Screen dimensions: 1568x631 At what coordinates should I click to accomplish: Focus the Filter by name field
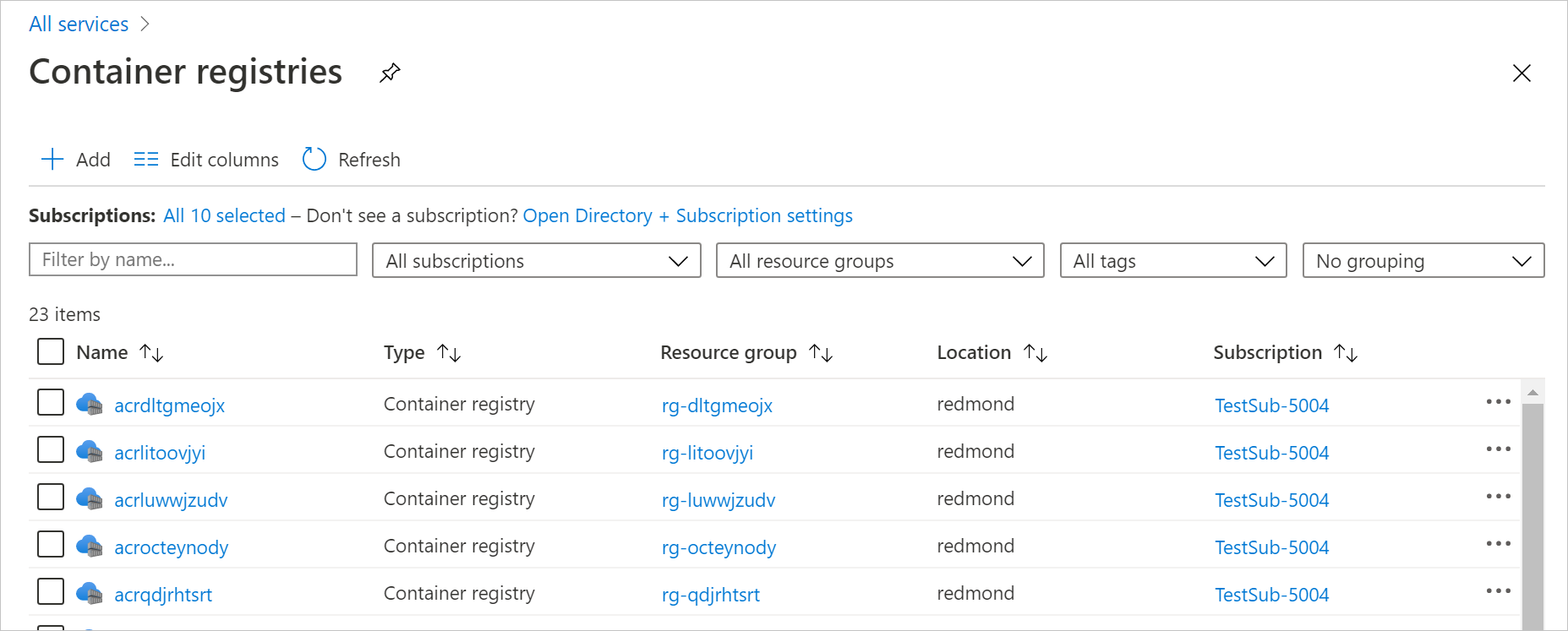[193, 260]
